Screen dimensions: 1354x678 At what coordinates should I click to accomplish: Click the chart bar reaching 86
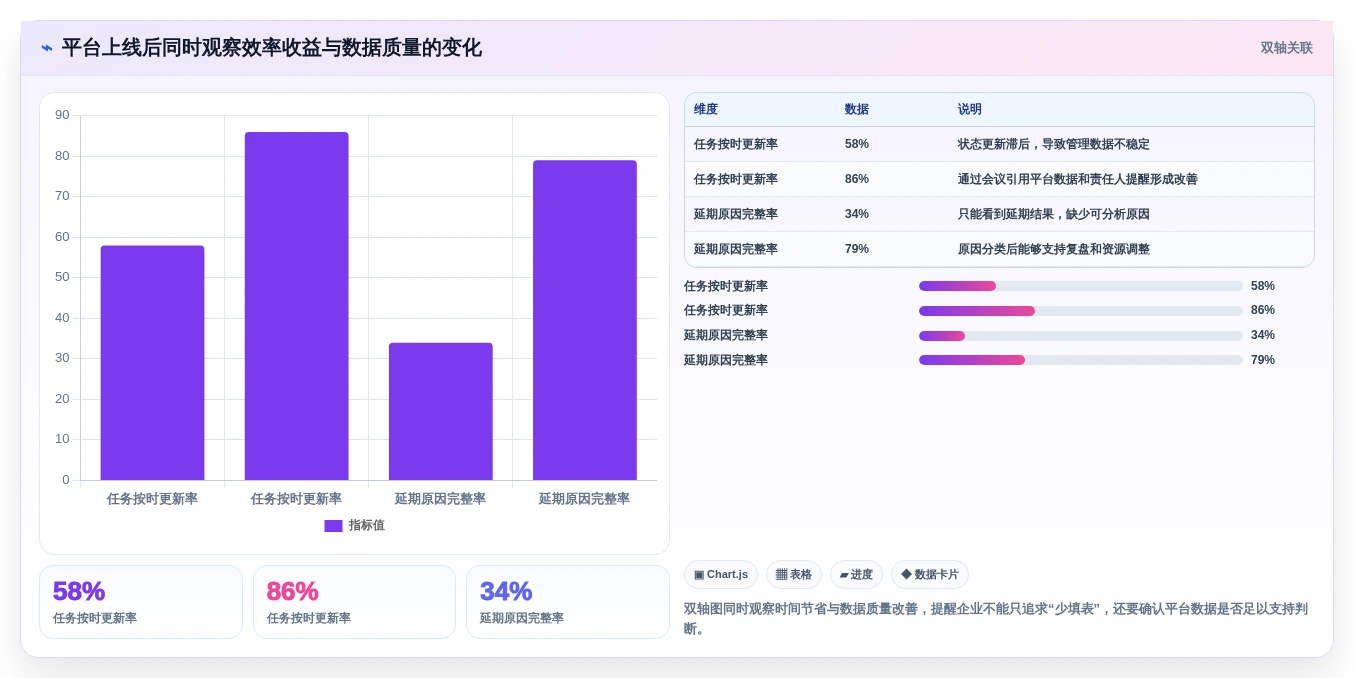296,306
